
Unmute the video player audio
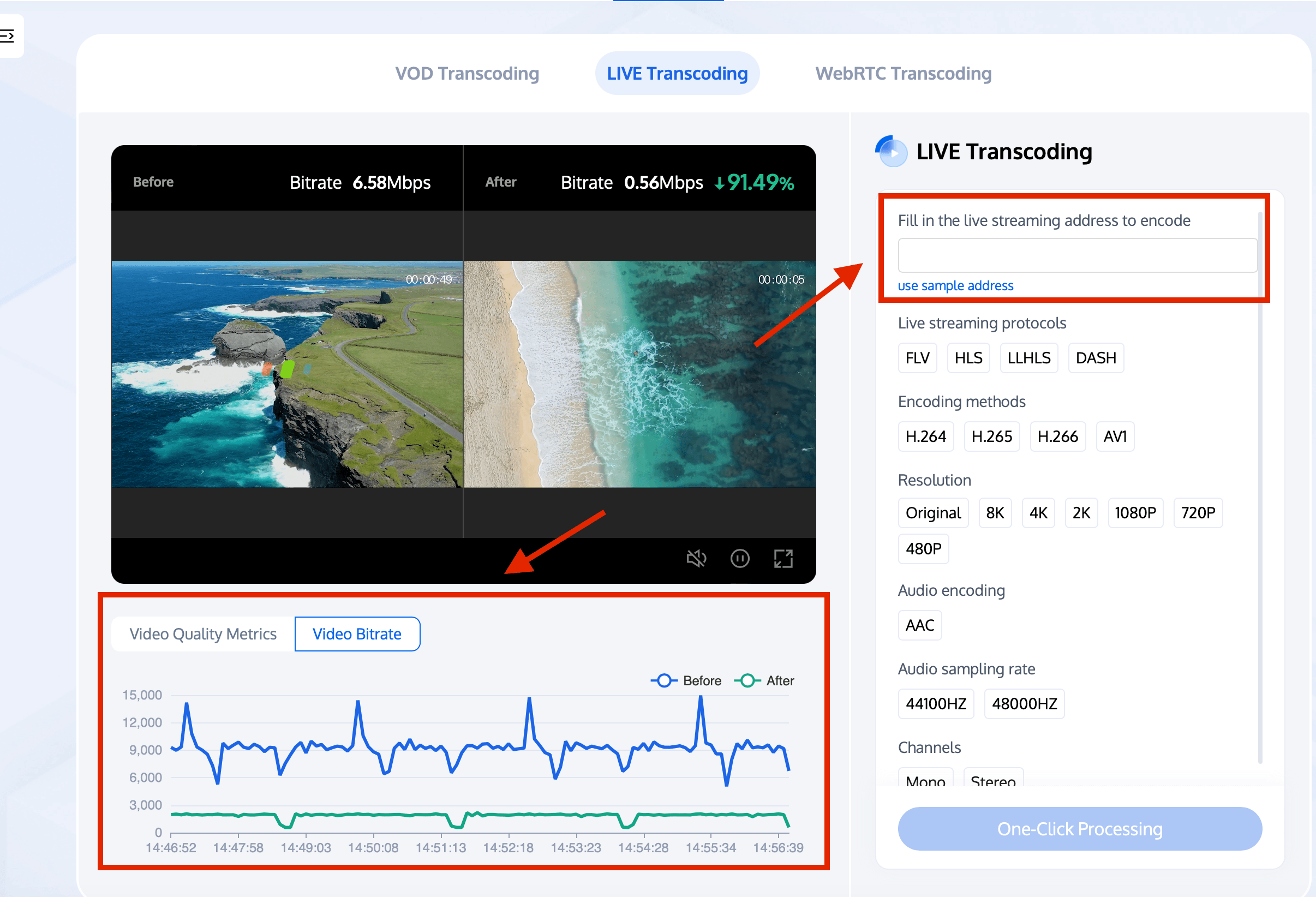pyautogui.click(x=697, y=558)
